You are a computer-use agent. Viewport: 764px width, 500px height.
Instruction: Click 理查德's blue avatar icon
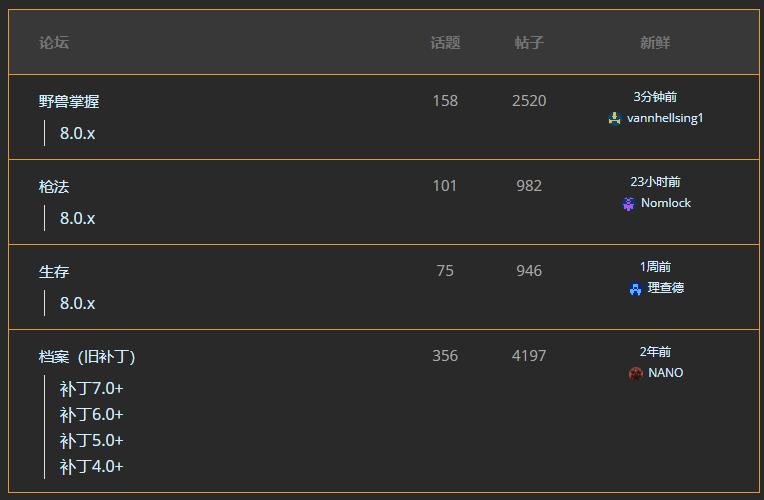coord(635,288)
